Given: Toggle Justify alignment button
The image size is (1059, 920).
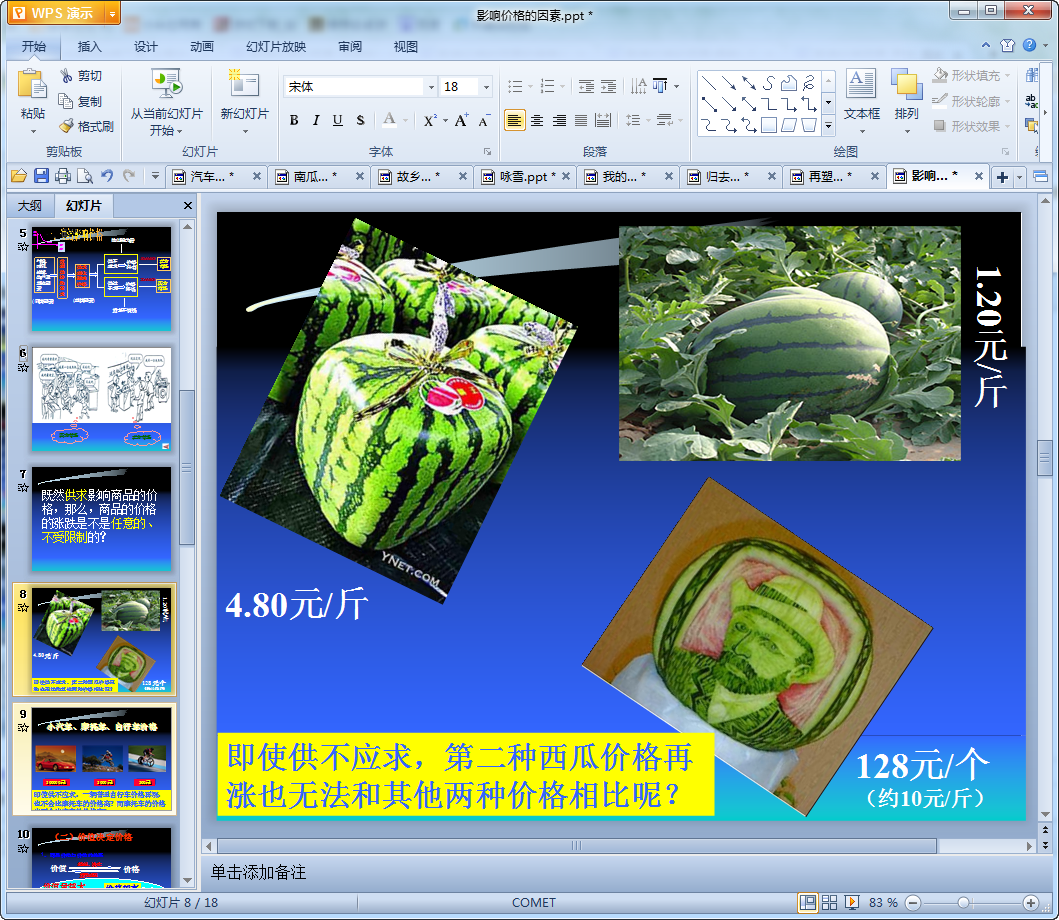Looking at the screenshot, I should coord(581,120).
